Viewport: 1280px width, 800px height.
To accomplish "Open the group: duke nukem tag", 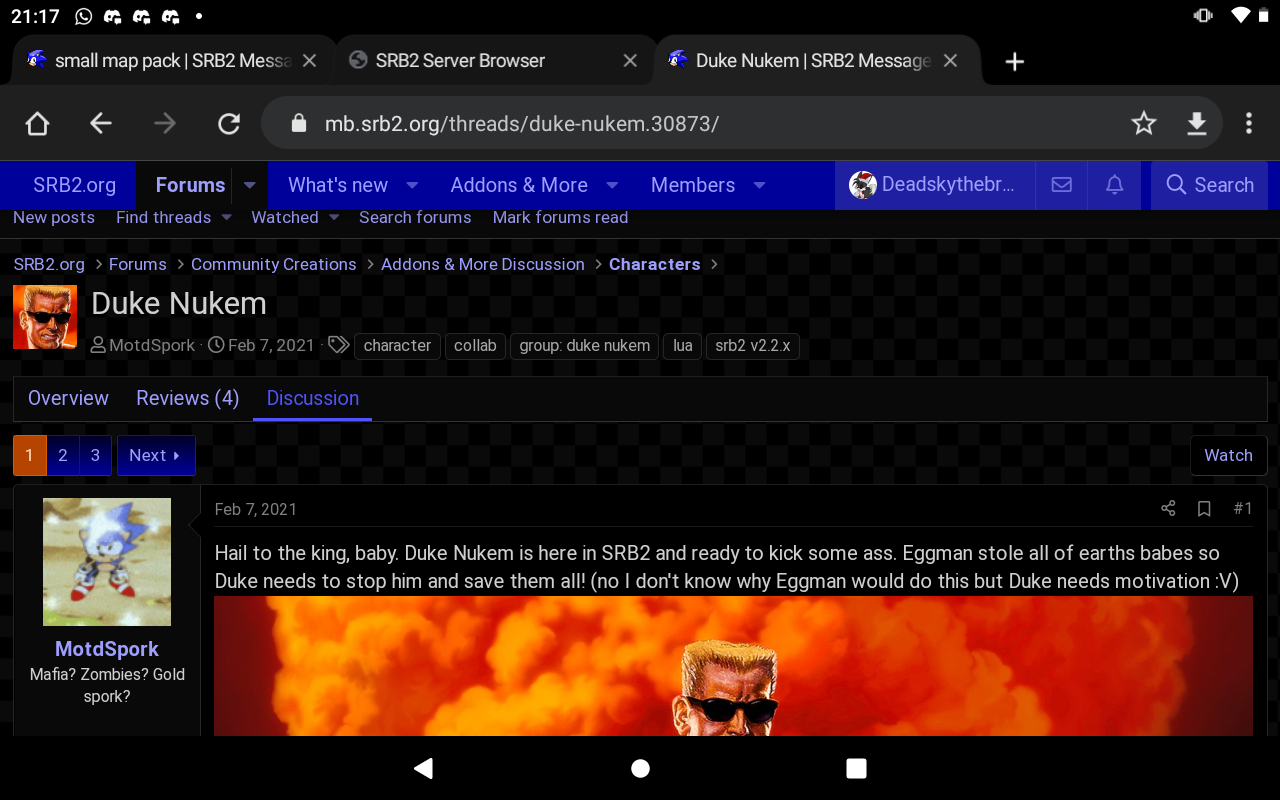I will coord(584,345).
